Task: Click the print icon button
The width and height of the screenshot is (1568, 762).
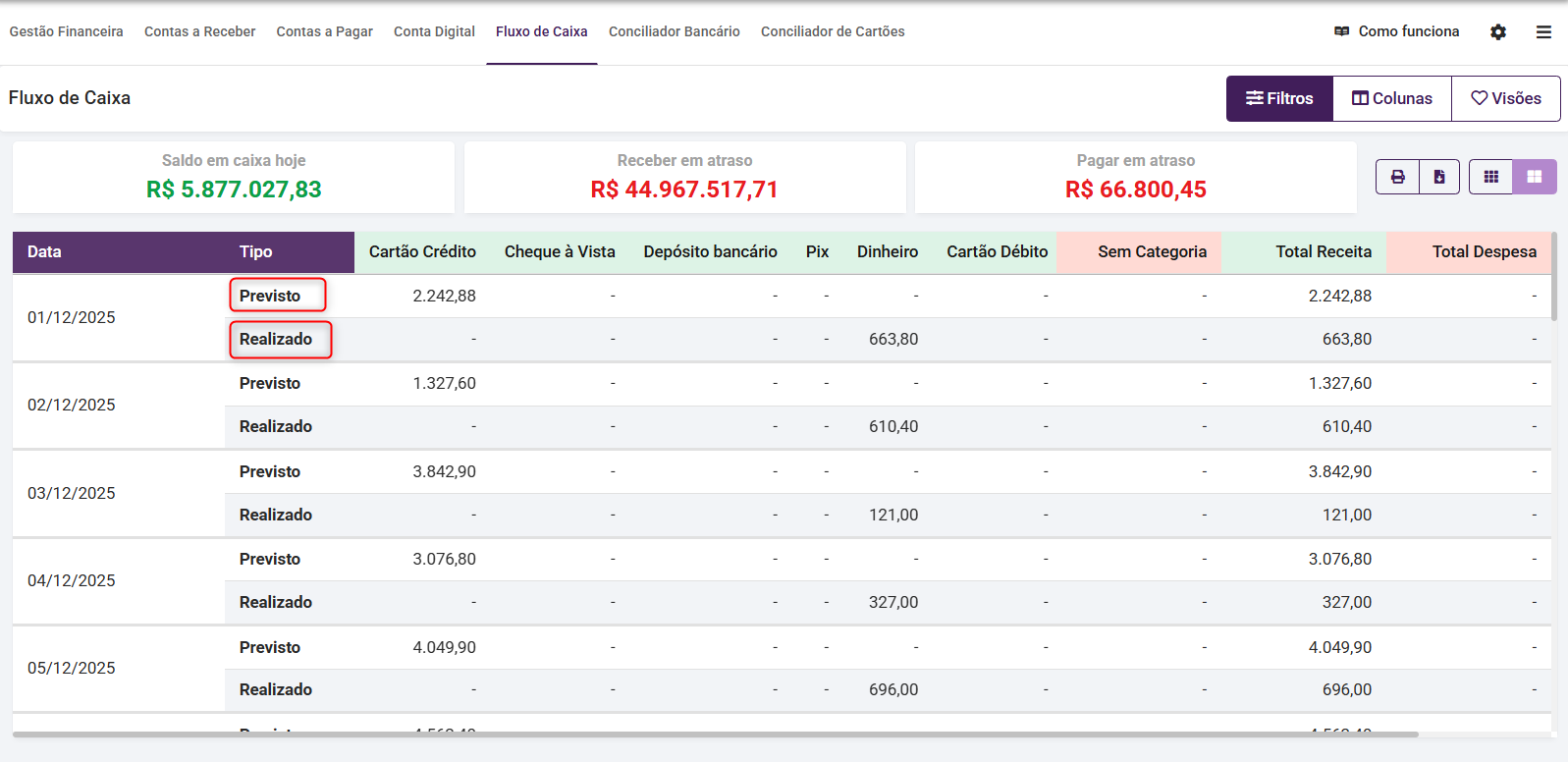Action: pyautogui.click(x=1397, y=177)
